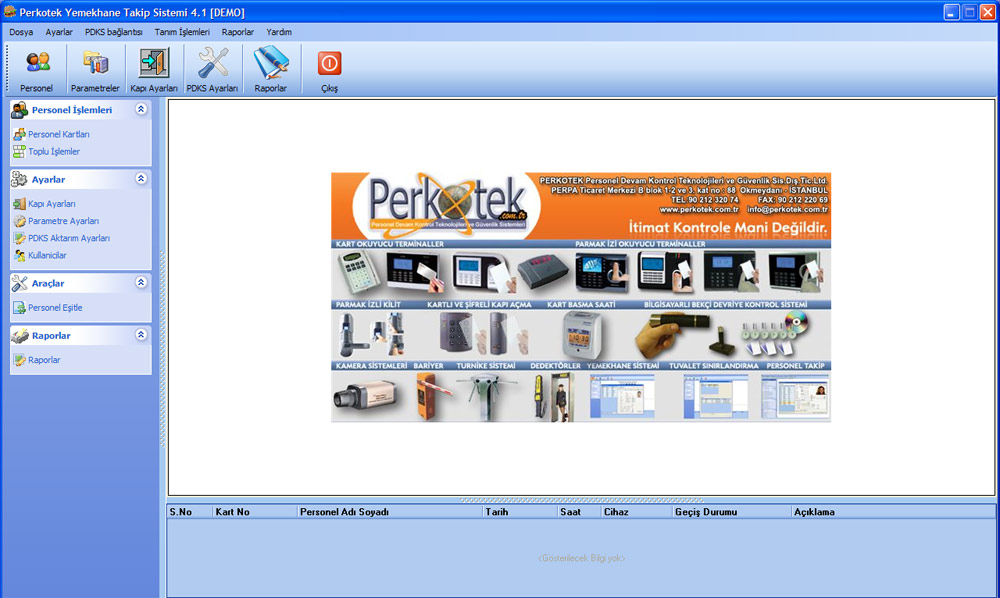
Task: Click PDKS Aktarım Ayarları sidebar item
Action: [68, 238]
